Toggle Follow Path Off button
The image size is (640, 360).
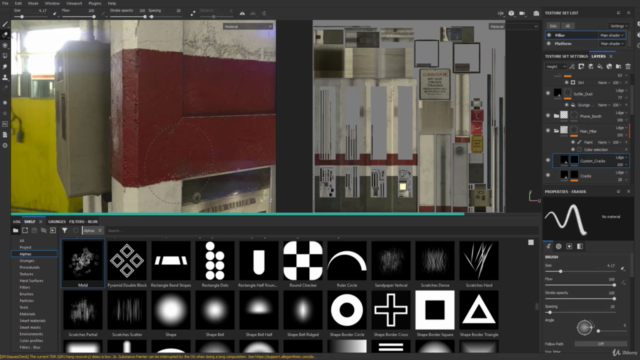pos(601,344)
